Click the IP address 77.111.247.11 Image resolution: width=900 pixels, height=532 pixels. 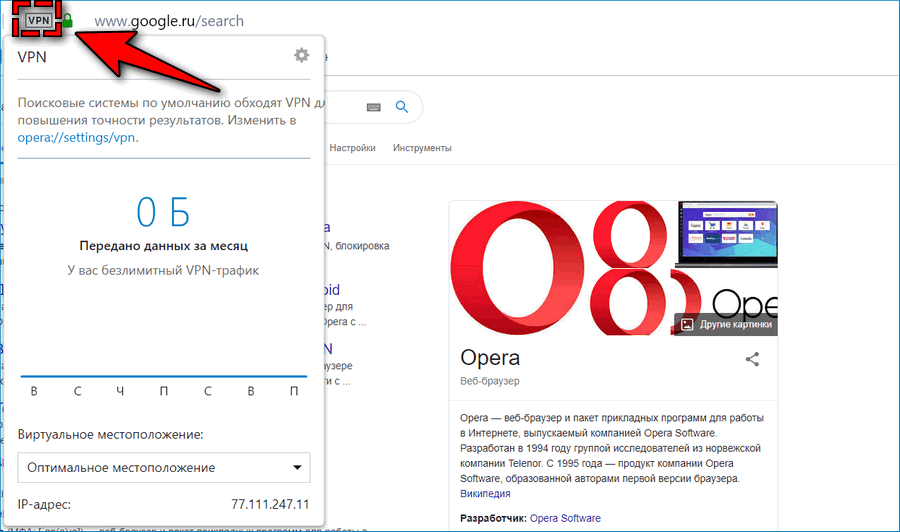coord(270,504)
